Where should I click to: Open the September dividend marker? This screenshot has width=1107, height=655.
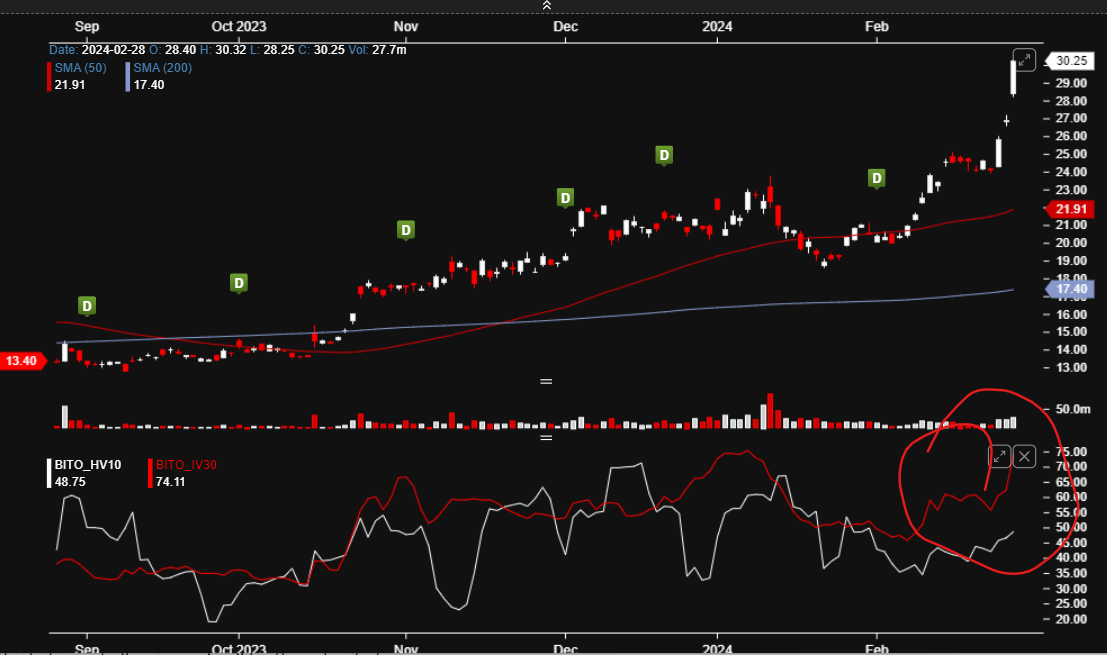click(x=87, y=306)
